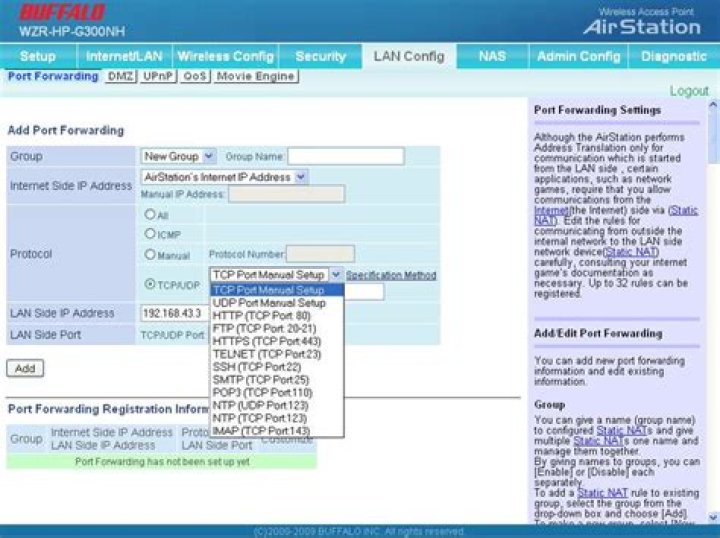This screenshot has height=538, width=720.
Task: Select the Manual protocol radio button
Action: (x=150, y=254)
